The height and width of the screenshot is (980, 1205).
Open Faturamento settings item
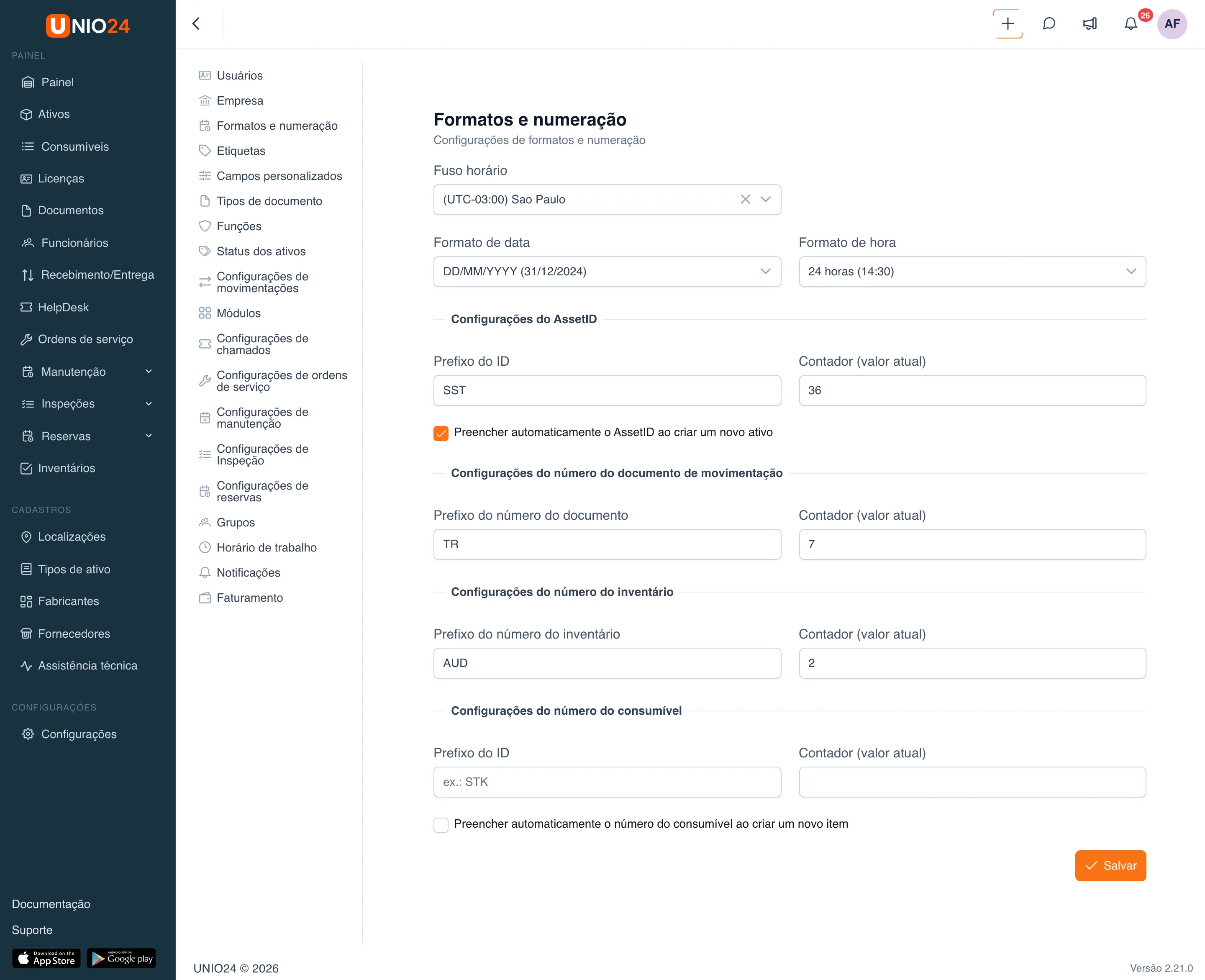click(x=249, y=597)
